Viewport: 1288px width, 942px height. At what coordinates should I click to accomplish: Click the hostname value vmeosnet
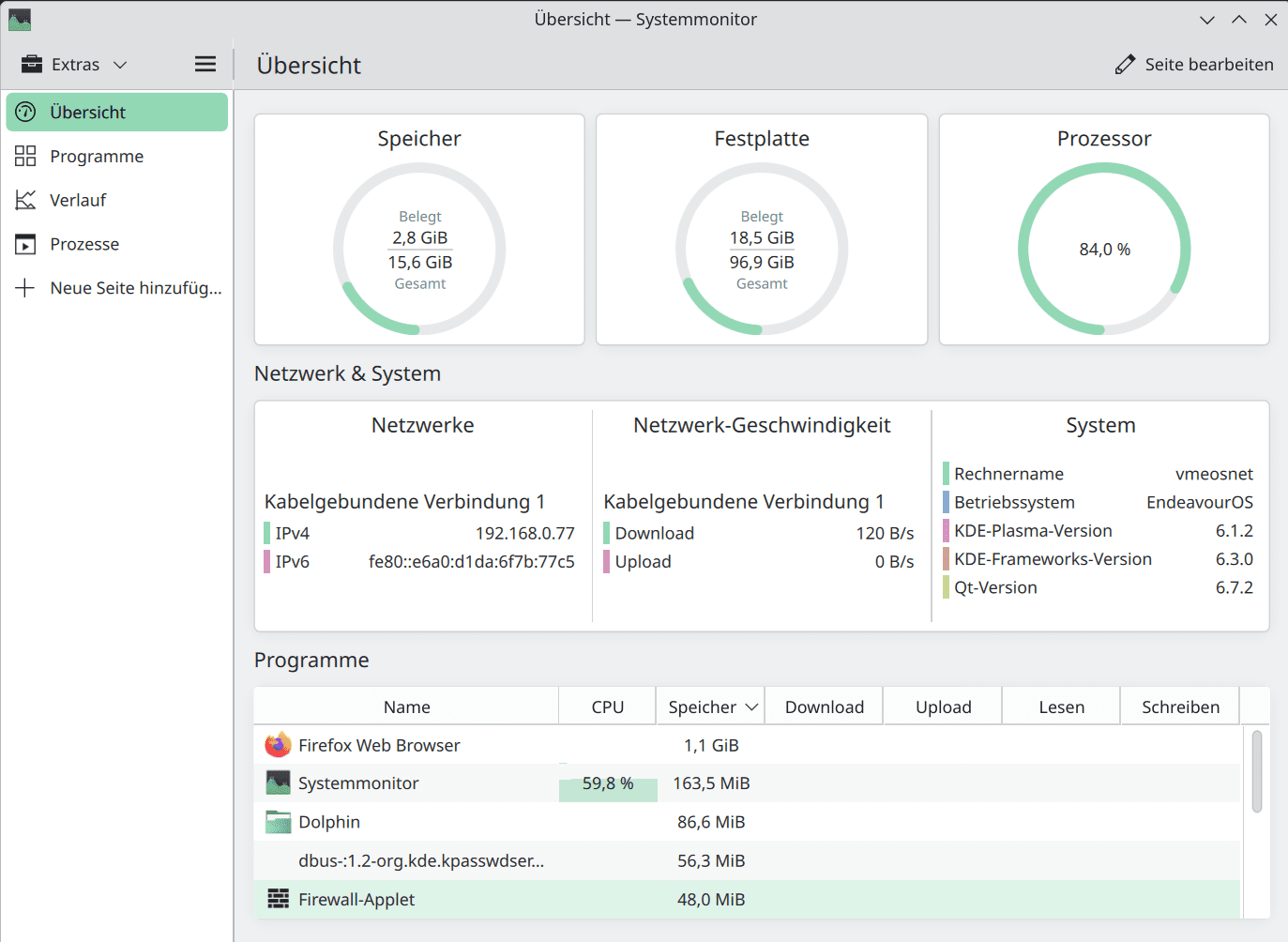click(x=1214, y=474)
